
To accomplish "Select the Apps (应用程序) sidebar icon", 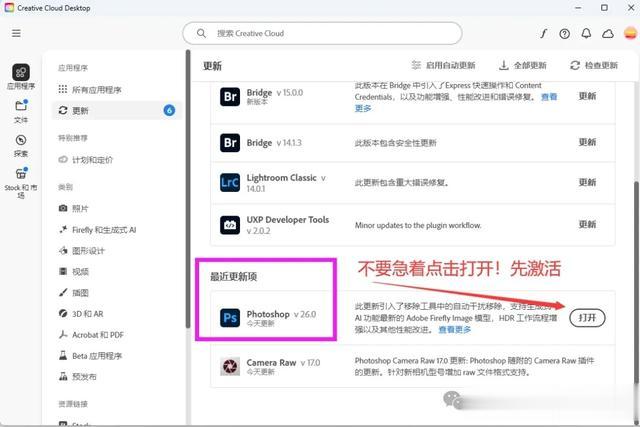I will click(x=21, y=77).
